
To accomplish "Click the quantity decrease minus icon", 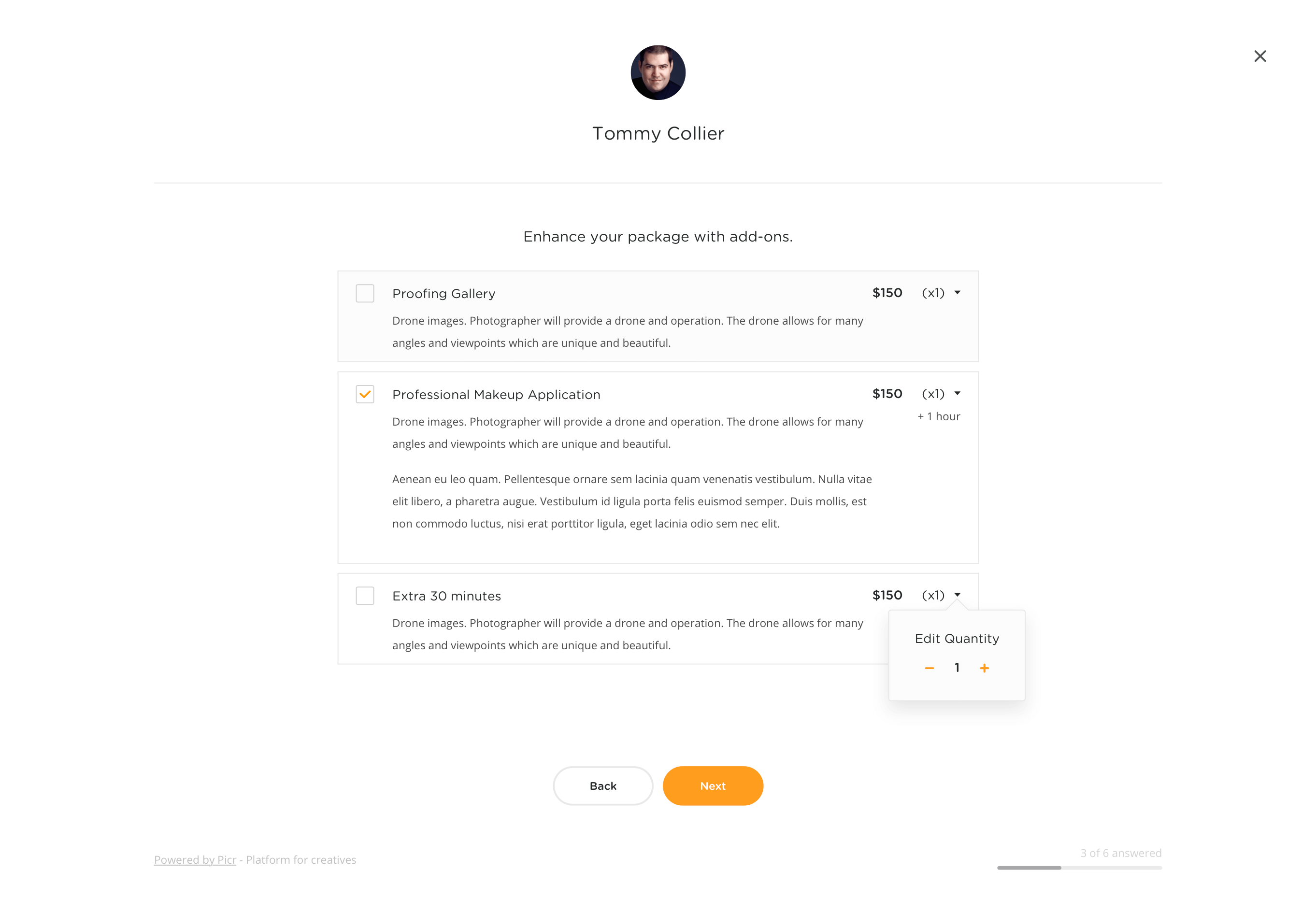I will click(x=929, y=668).
